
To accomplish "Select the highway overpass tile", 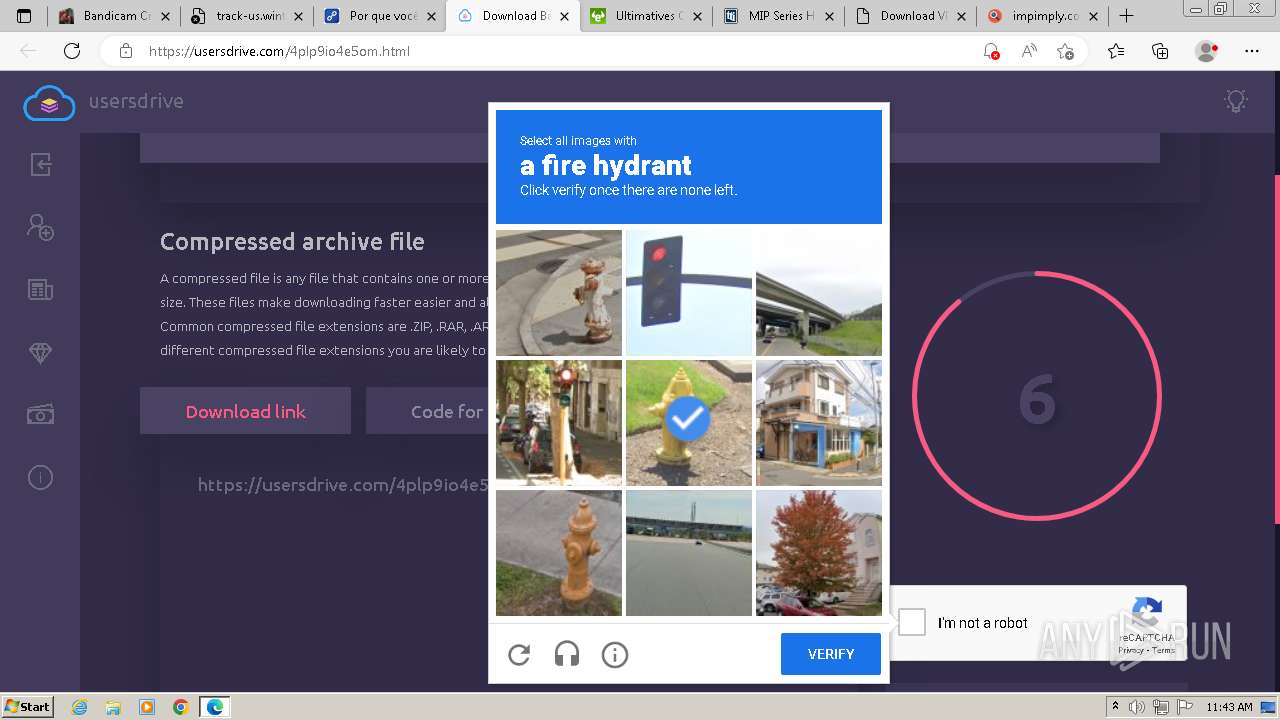I will click(x=819, y=293).
